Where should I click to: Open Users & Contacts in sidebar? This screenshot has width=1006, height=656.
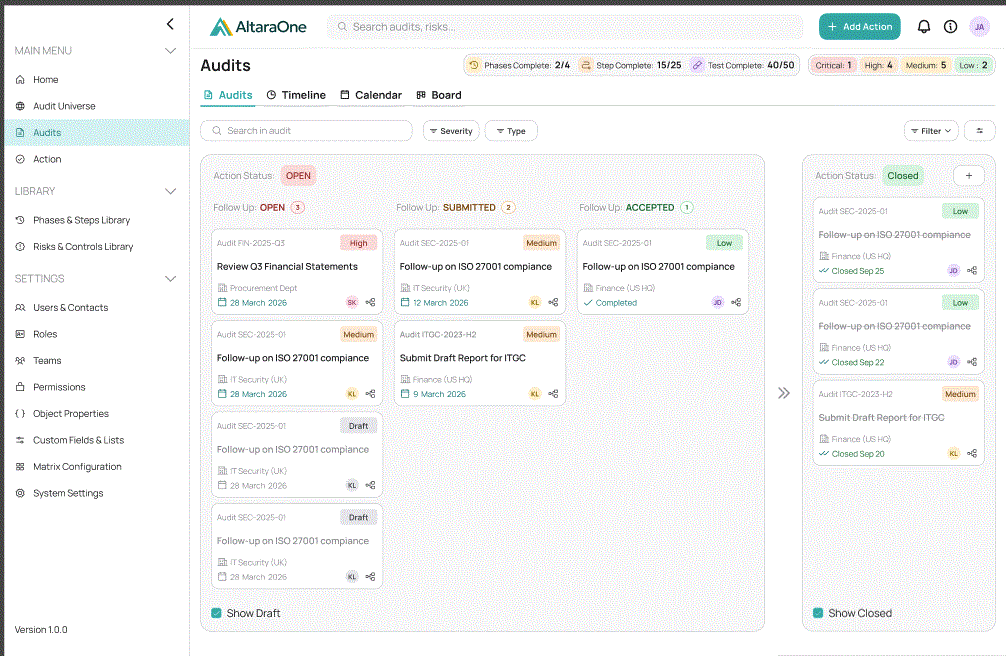[x=97, y=307]
